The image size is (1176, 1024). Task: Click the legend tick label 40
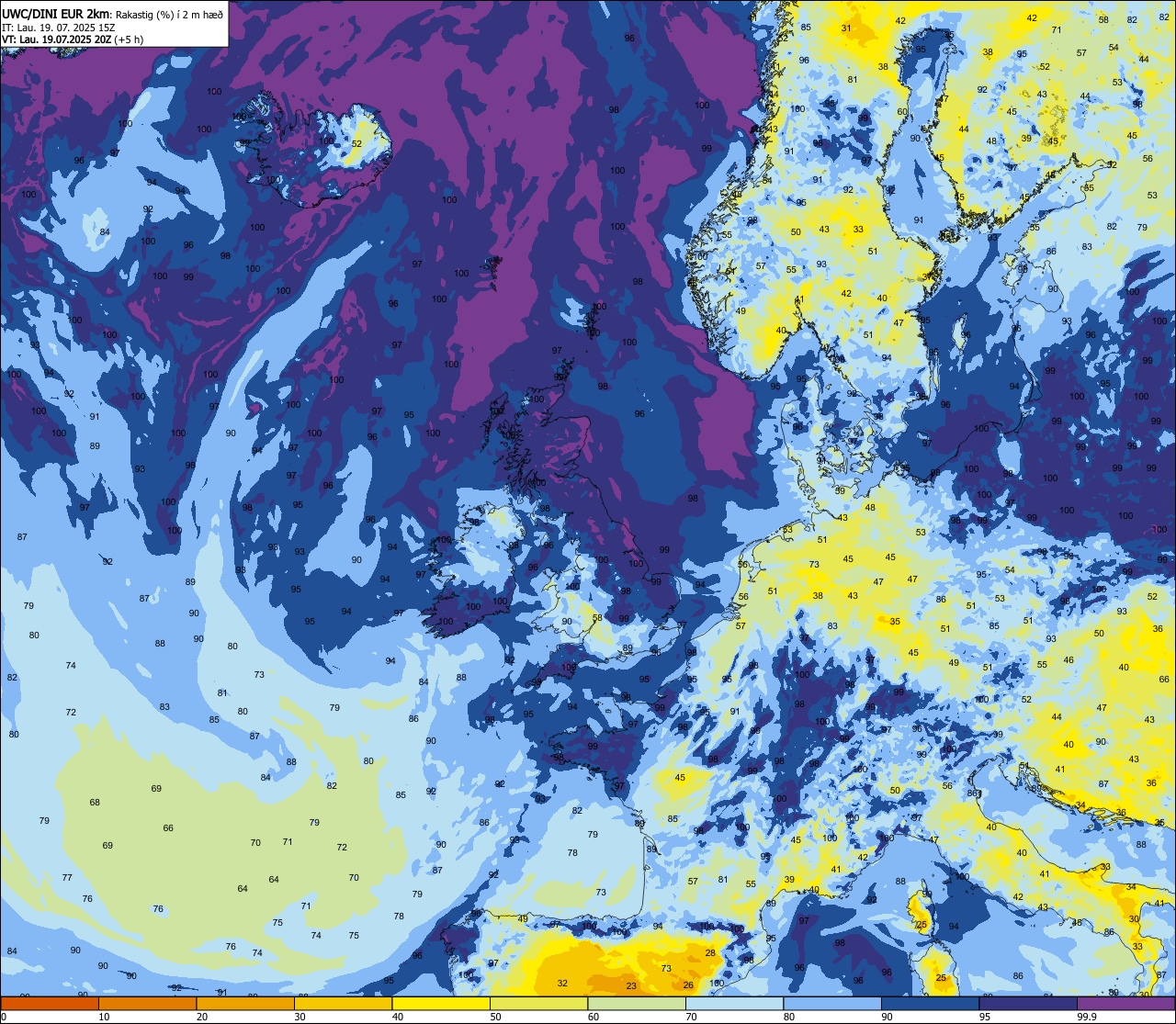click(x=398, y=1017)
